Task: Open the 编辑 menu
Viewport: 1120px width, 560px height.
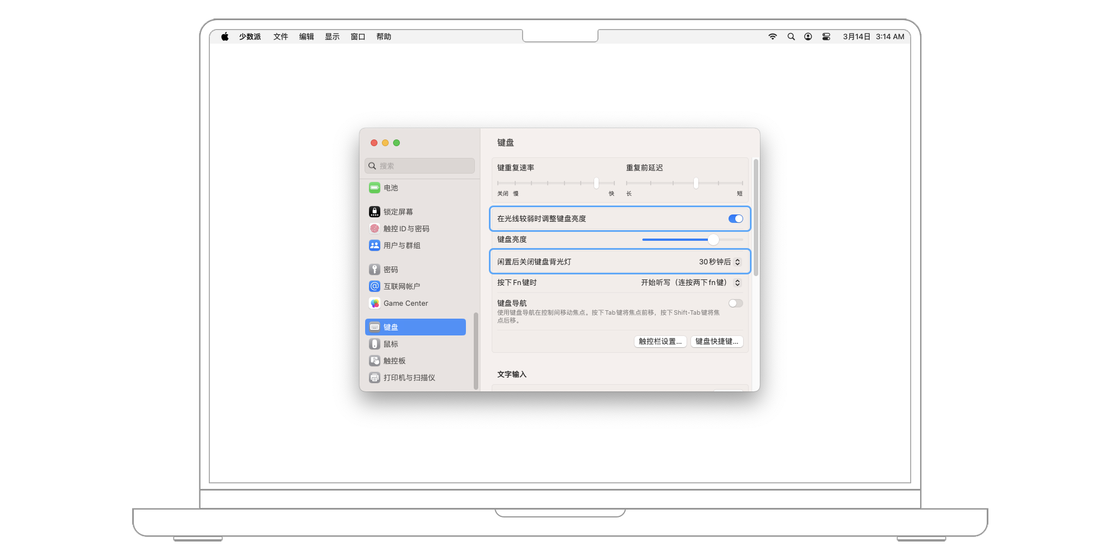Action: [306, 36]
